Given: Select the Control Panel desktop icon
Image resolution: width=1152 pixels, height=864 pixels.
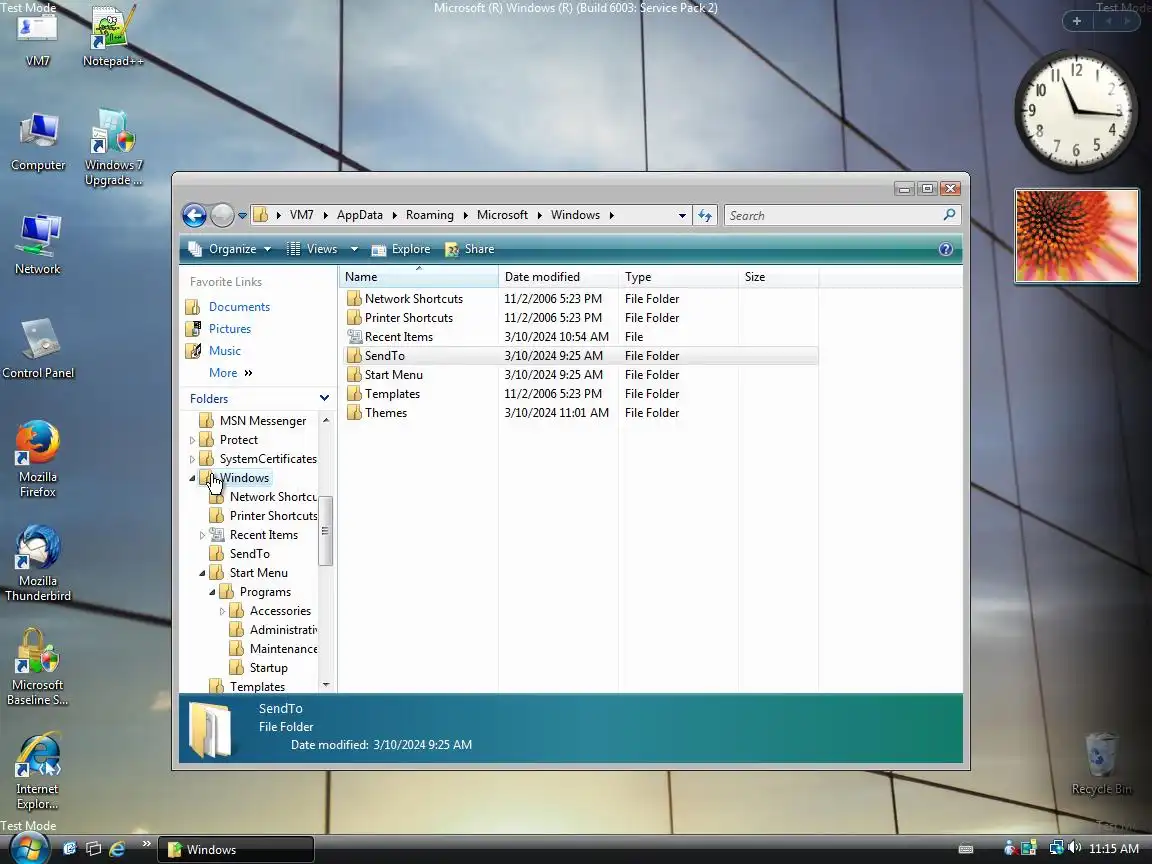Looking at the screenshot, I should pos(38,348).
